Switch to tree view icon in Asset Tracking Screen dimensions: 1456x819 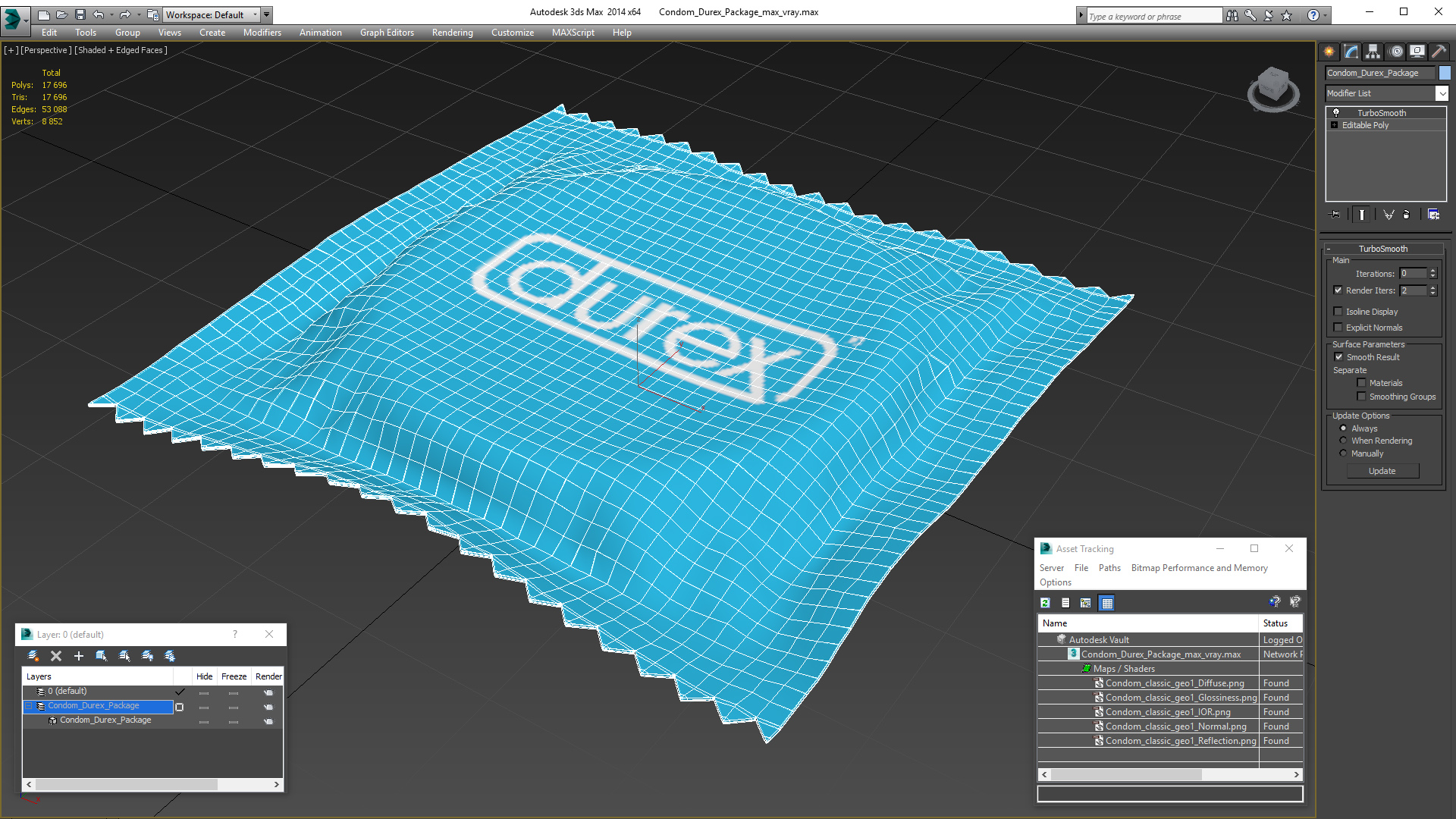point(1086,603)
